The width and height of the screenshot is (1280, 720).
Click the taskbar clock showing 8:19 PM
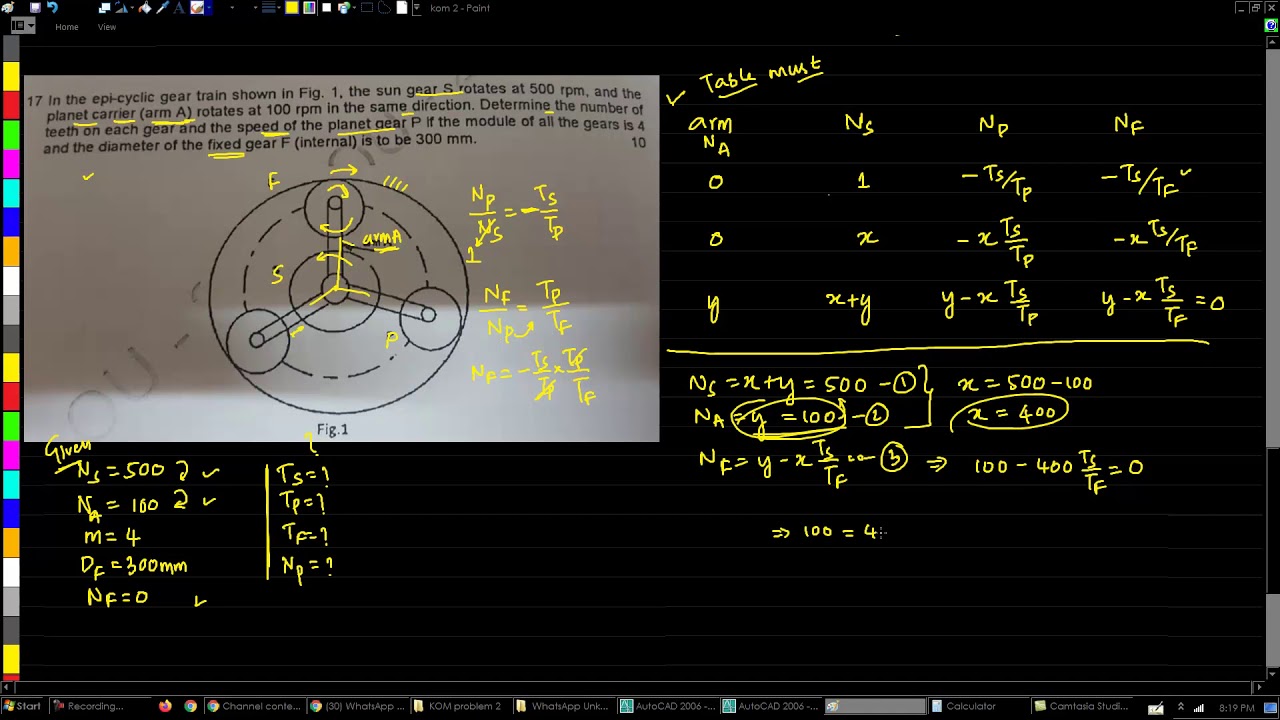pyautogui.click(x=1237, y=707)
